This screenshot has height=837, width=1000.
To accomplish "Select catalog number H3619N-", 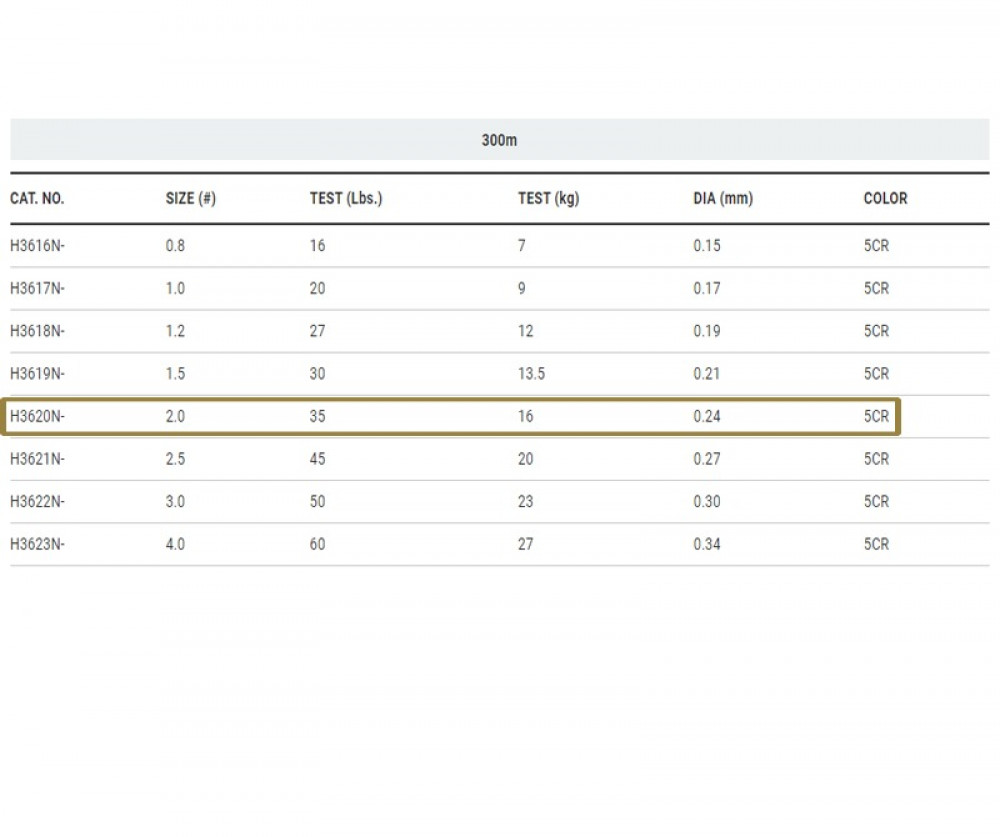I will [37, 374].
